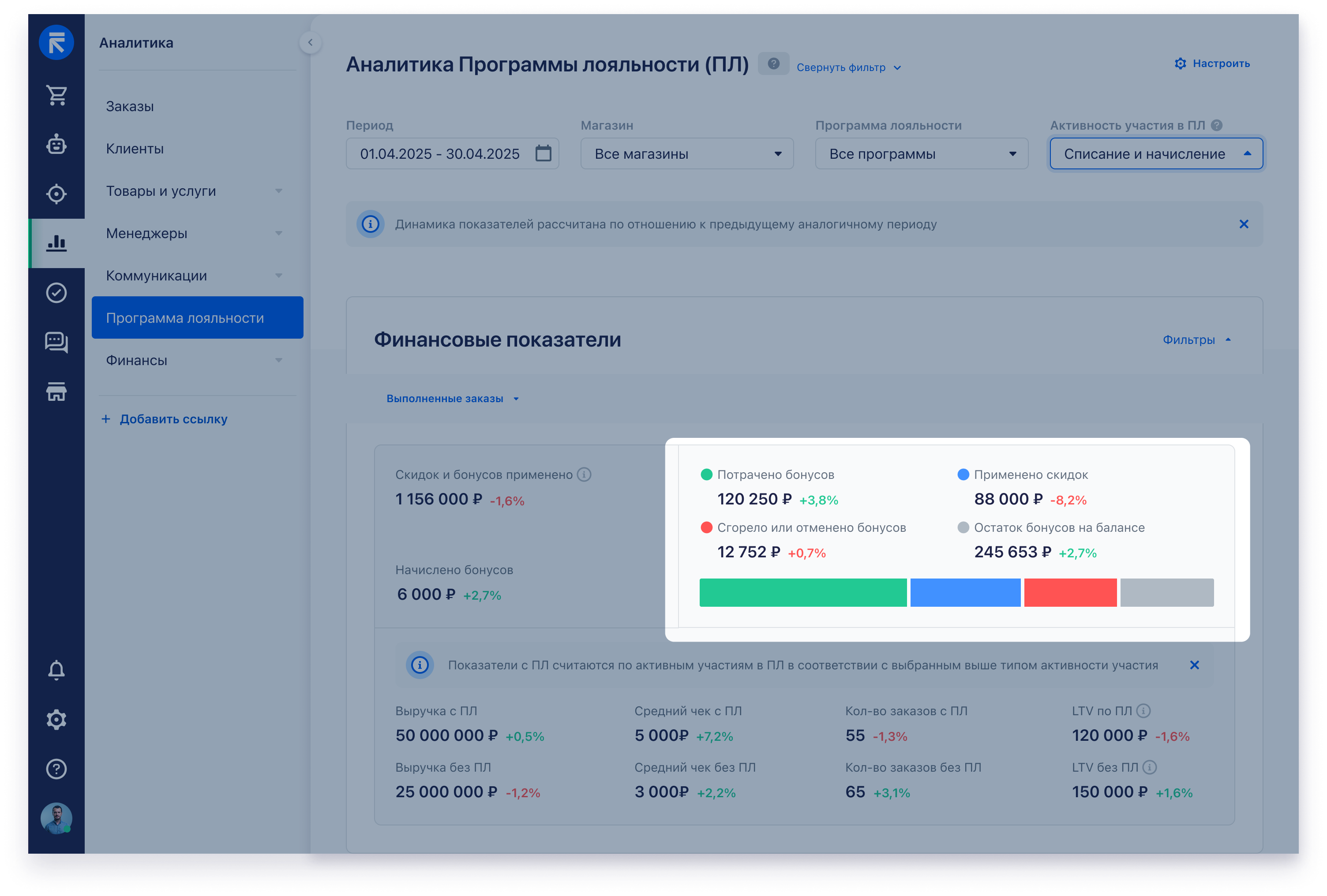Click gray Остаток бонусов bar segment
Viewport: 1327px width, 896px height.
click(x=1166, y=592)
